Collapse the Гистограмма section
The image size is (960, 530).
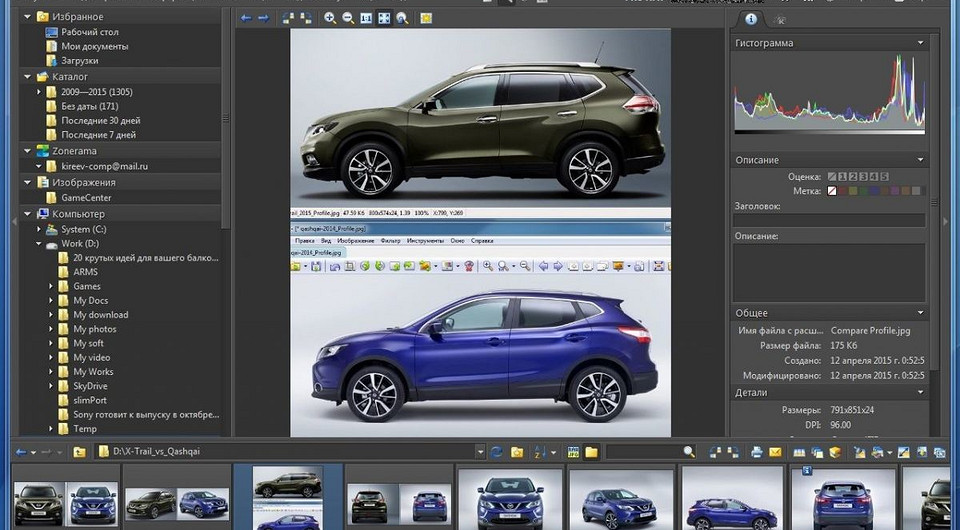(x=920, y=43)
